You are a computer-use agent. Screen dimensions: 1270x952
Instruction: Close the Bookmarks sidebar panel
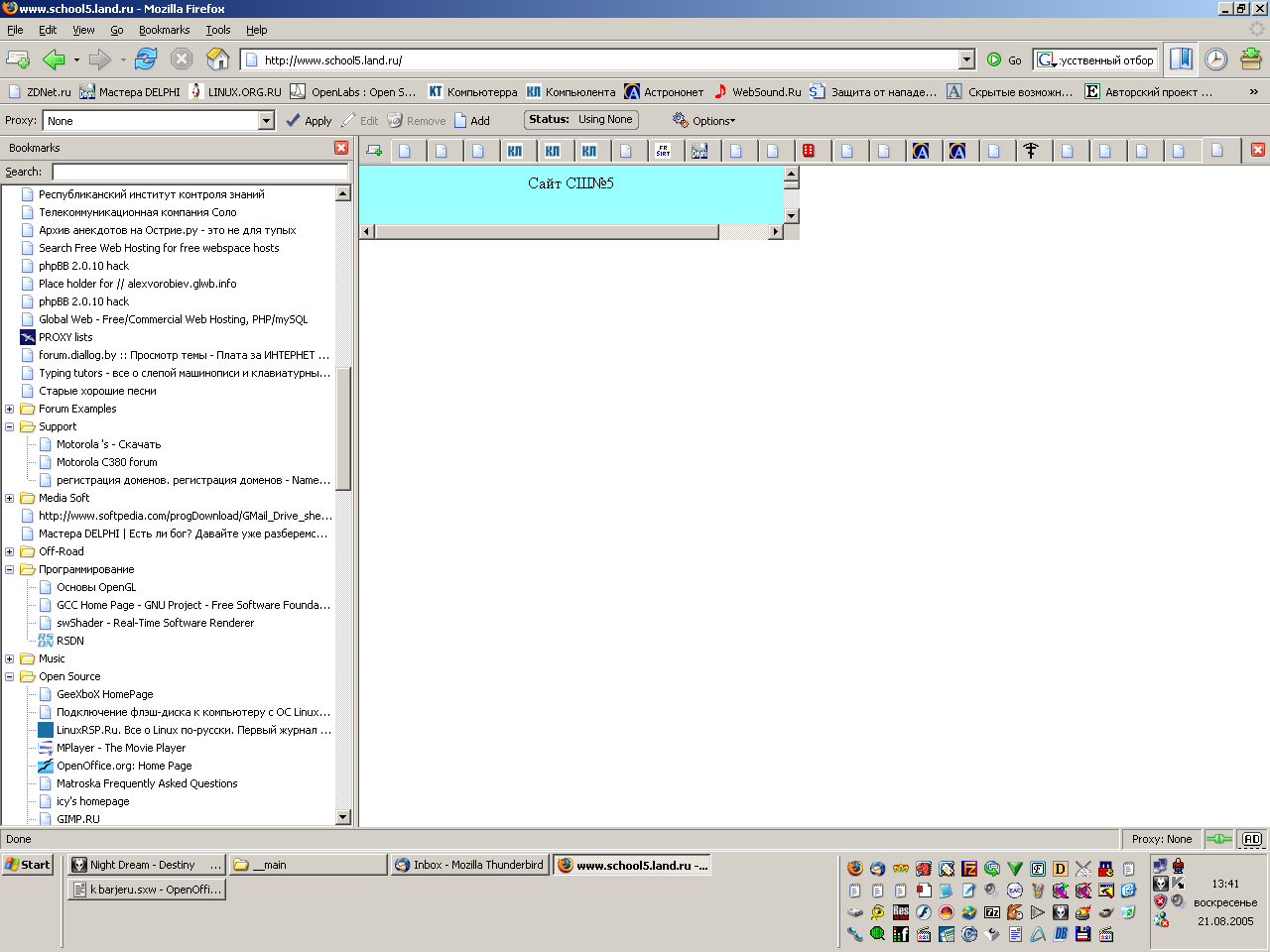(x=341, y=148)
